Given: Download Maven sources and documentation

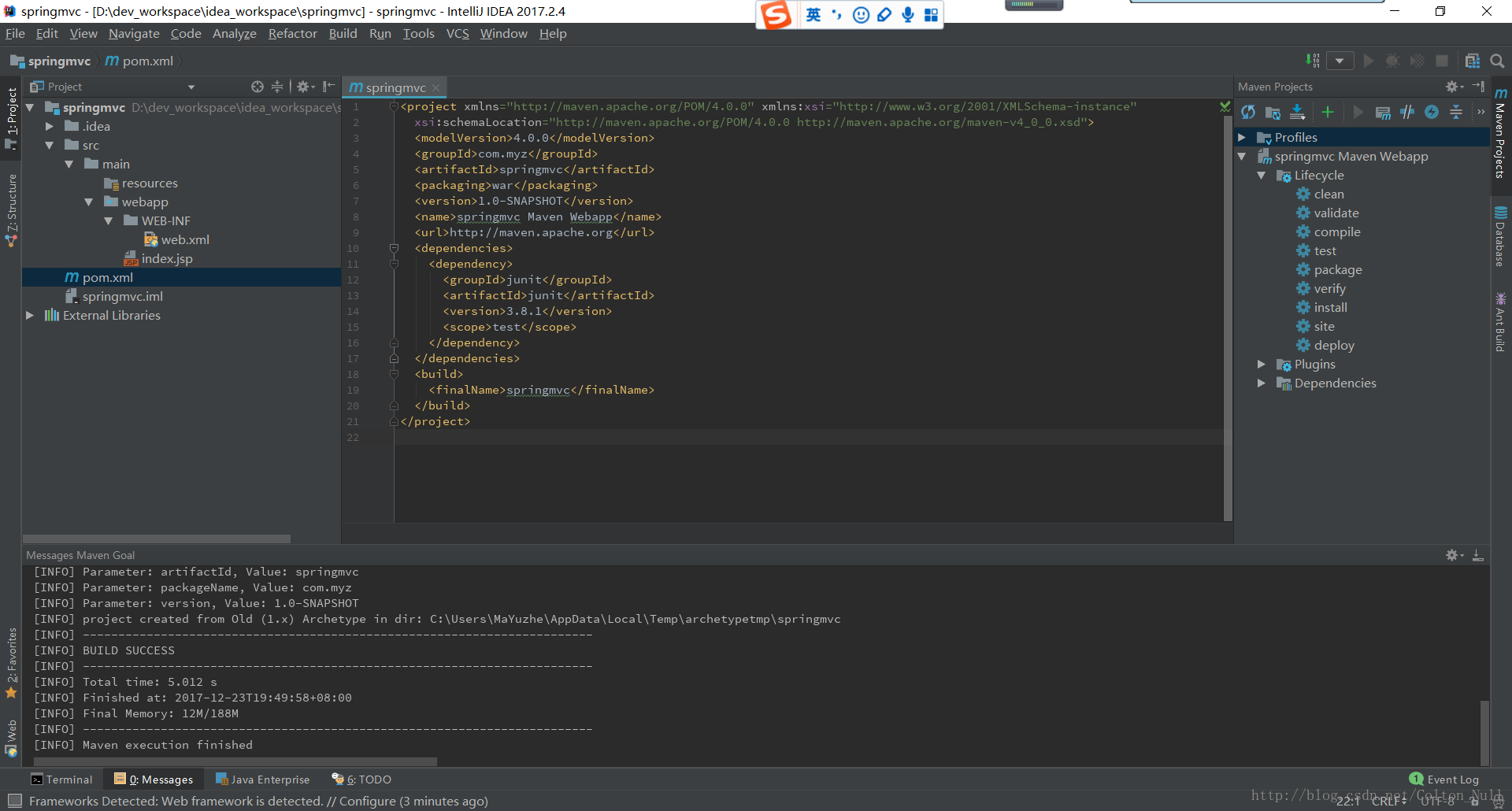Looking at the screenshot, I should point(1297,113).
